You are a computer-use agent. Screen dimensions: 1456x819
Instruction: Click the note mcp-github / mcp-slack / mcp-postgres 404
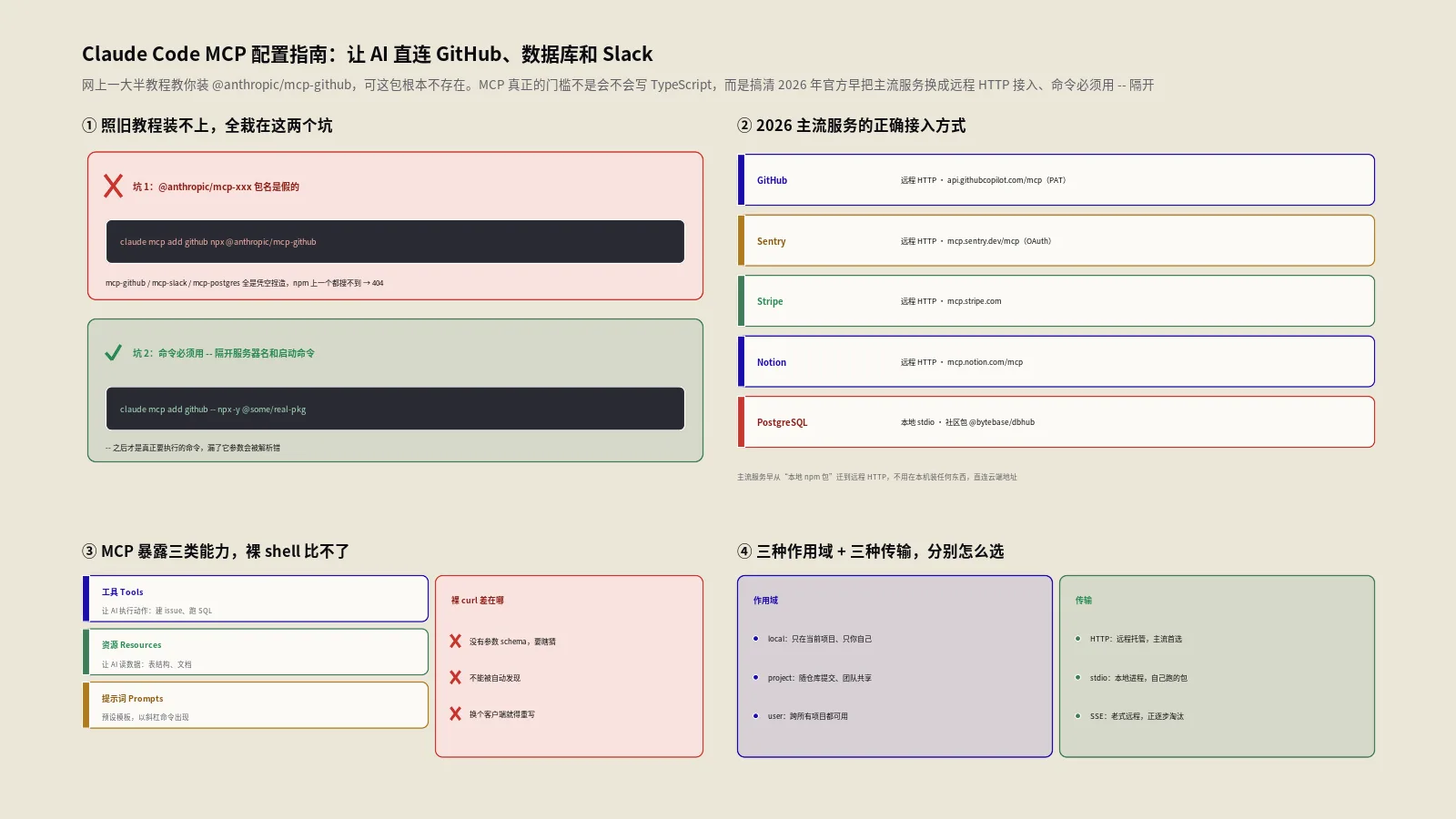tap(245, 283)
